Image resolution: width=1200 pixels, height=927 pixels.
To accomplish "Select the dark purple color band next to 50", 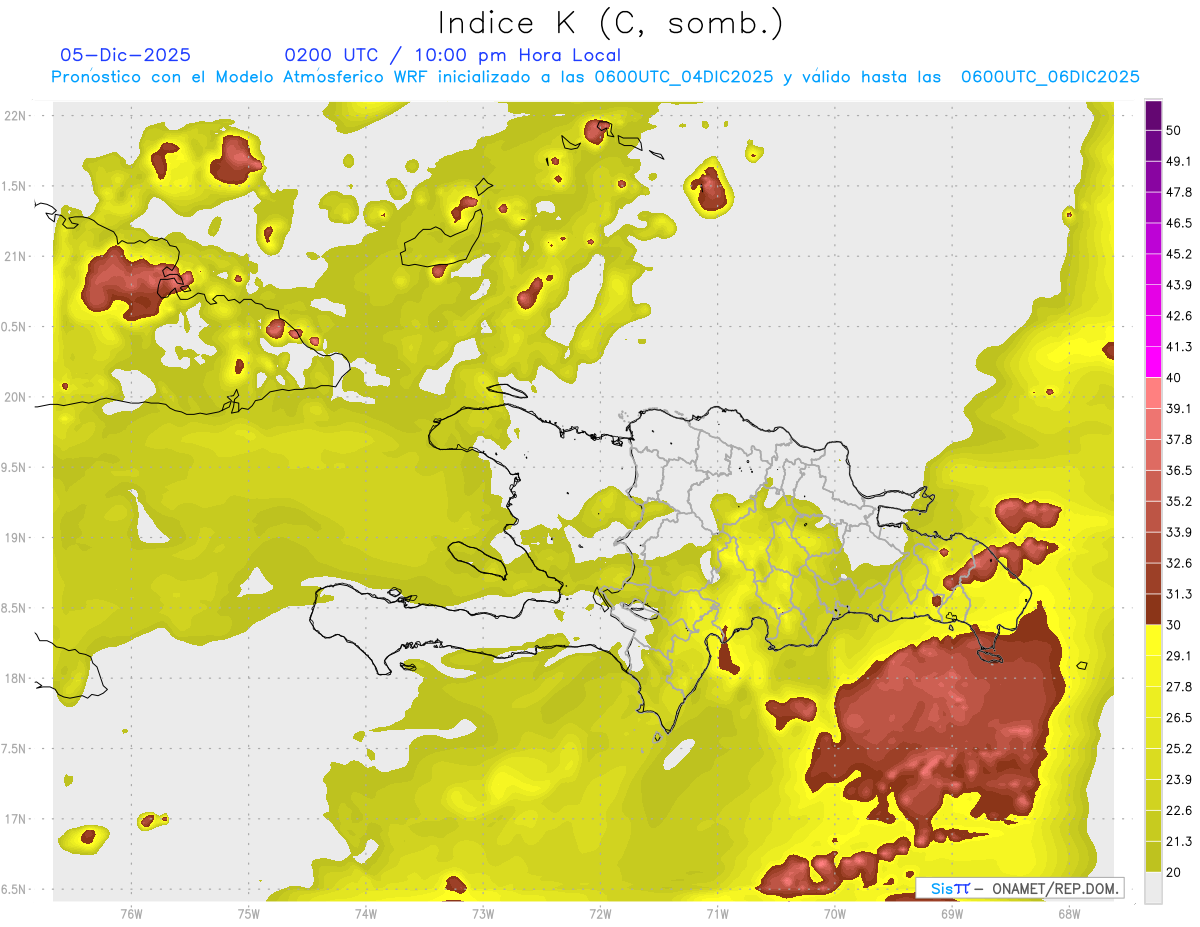I will pyautogui.click(x=1154, y=116).
